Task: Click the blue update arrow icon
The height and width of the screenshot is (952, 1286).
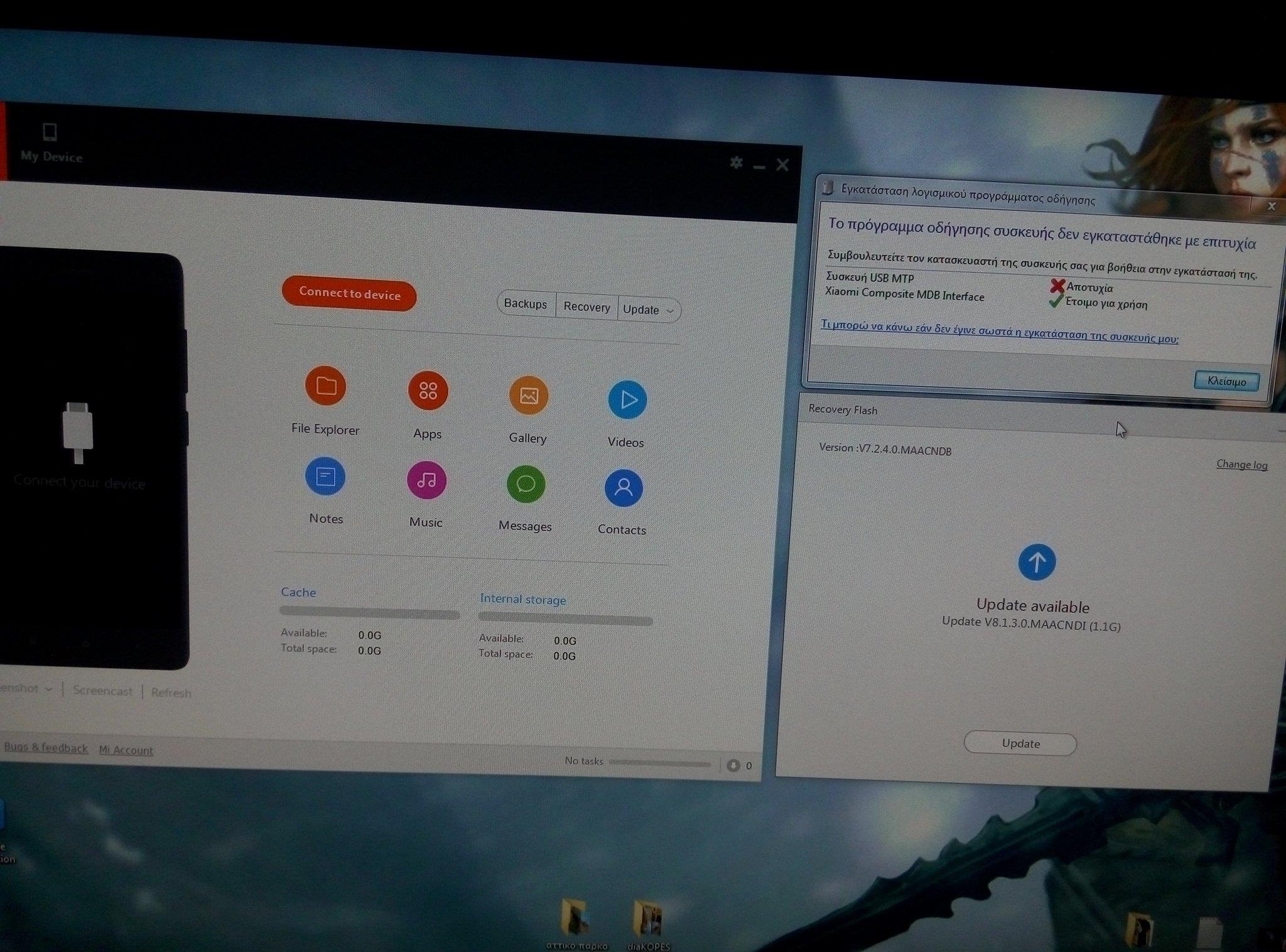Action: pyautogui.click(x=1037, y=561)
